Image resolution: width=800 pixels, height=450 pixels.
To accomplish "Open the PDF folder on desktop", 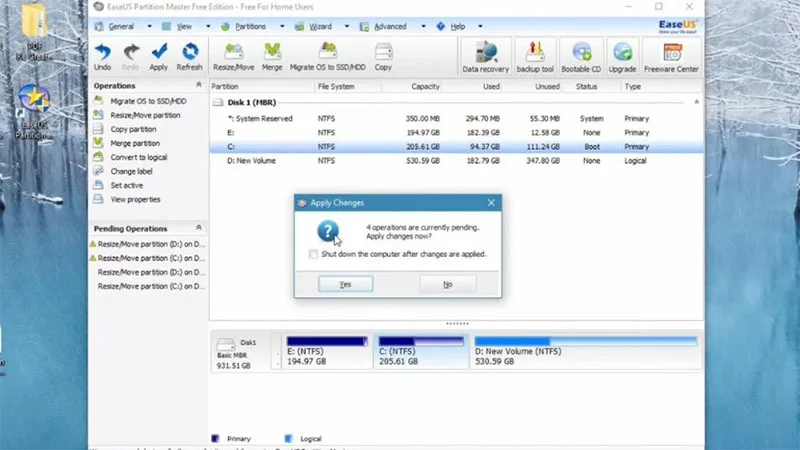I will pos(34,32).
